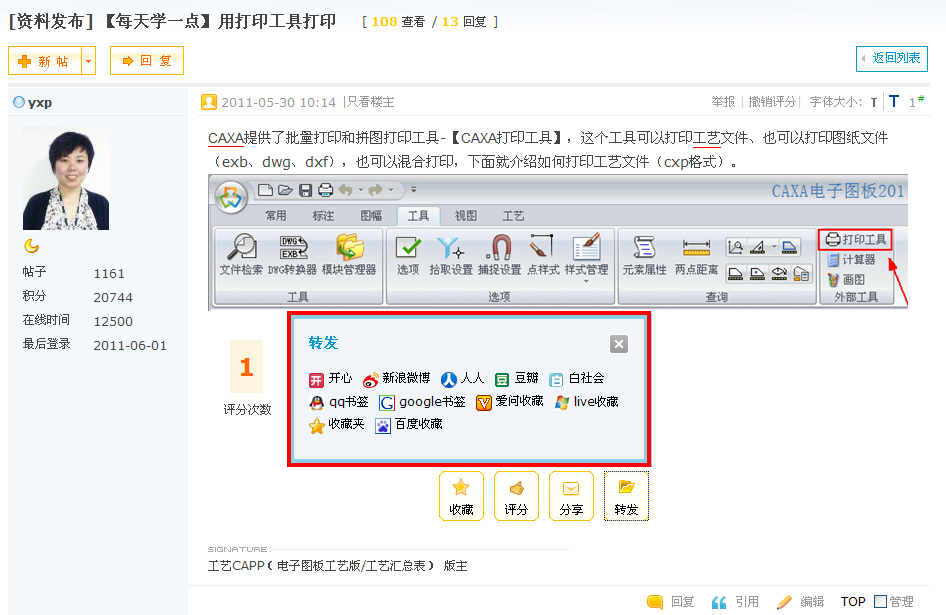Click the 打印工具 print tool
This screenshot has height=615, width=946.
click(856, 240)
